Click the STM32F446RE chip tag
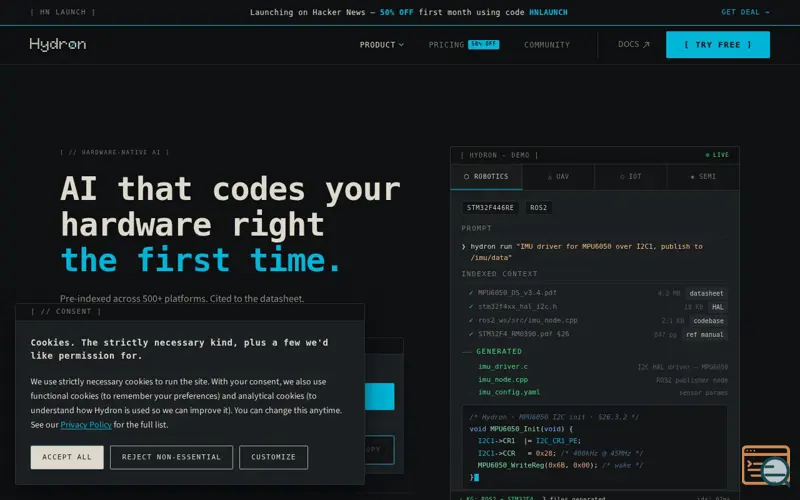Viewport: 800px width, 500px height. (490, 208)
